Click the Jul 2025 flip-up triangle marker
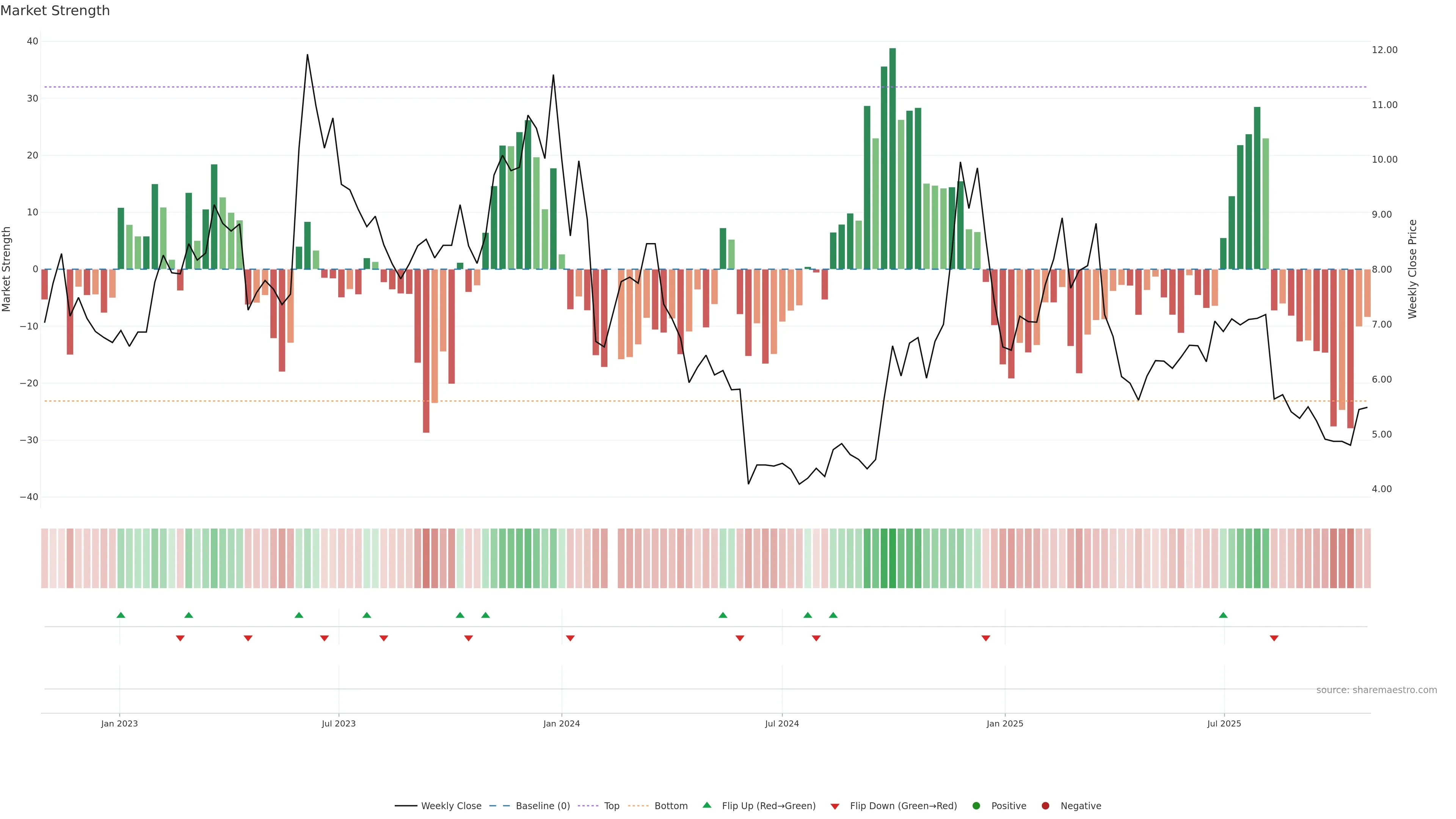 click(x=1223, y=615)
